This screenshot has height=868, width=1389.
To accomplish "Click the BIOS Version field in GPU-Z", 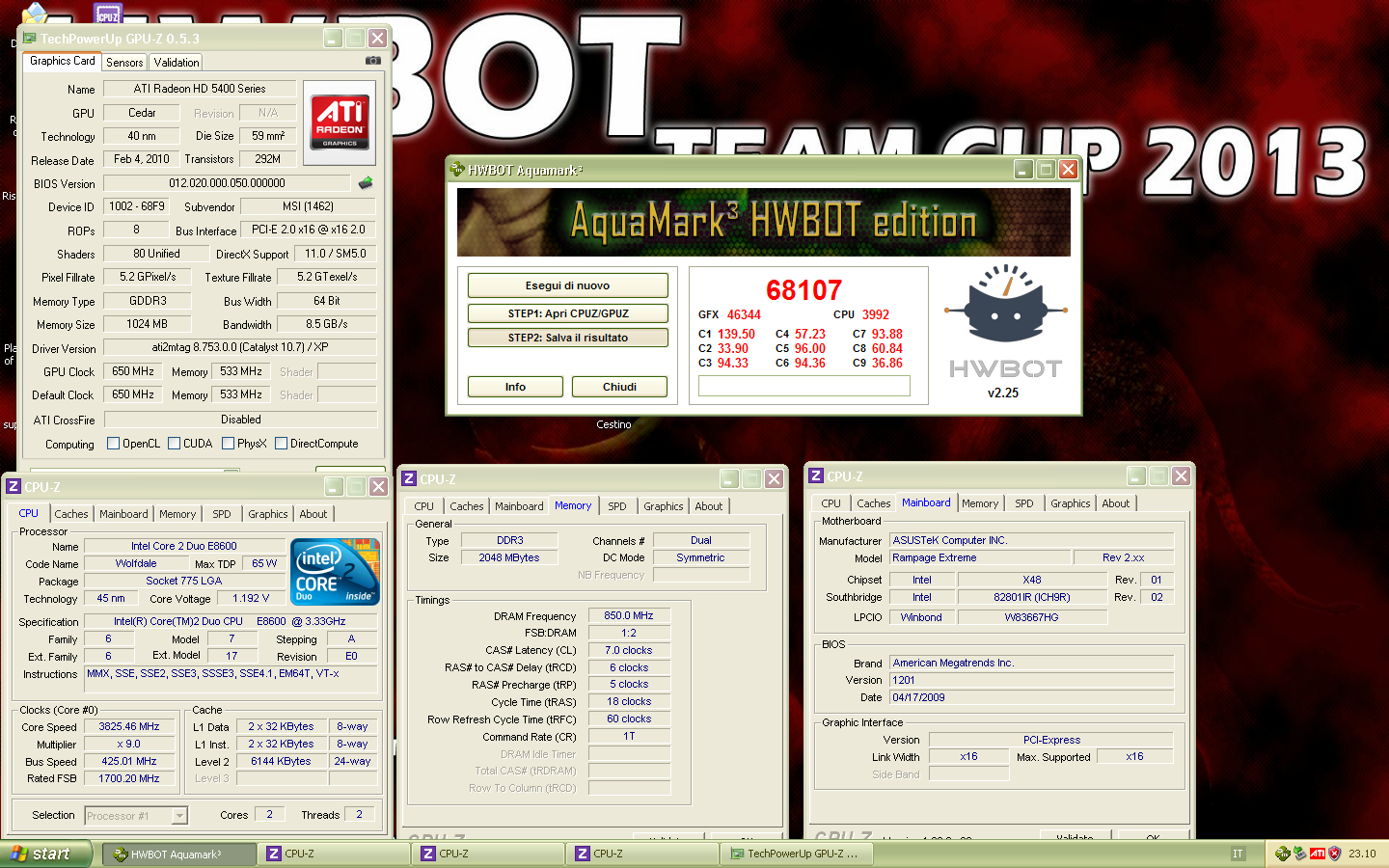I will 227,183.
